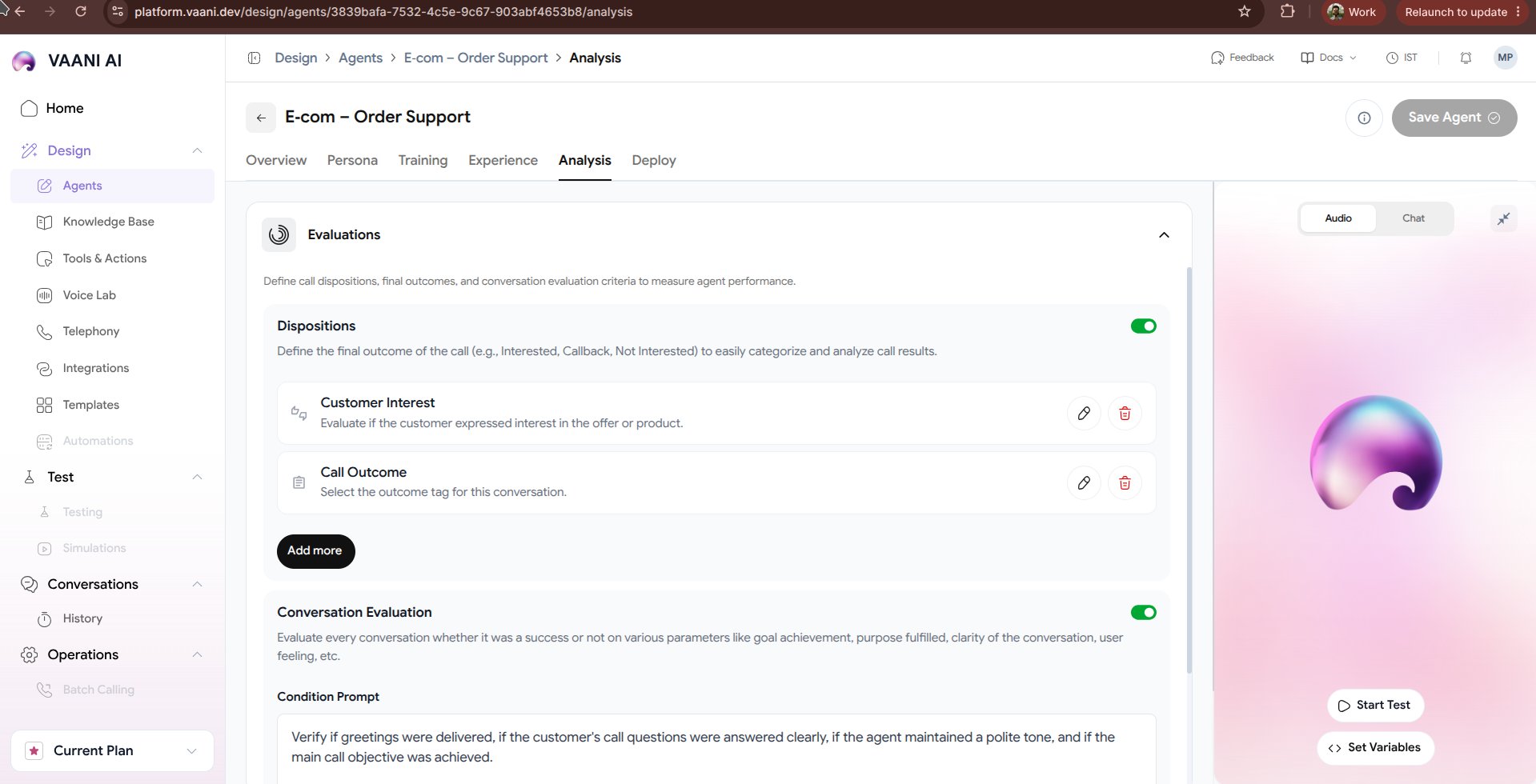This screenshot has width=1536, height=784.
Task: Send Feedback
Action: pyautogui.click(x=1242, y=58)
